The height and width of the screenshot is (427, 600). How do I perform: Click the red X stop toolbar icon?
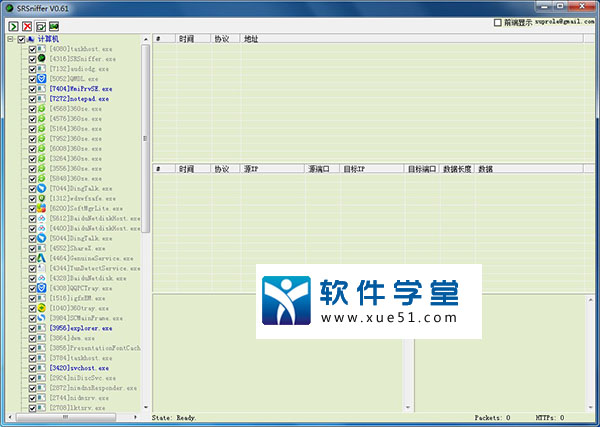[x=27, y=26]
